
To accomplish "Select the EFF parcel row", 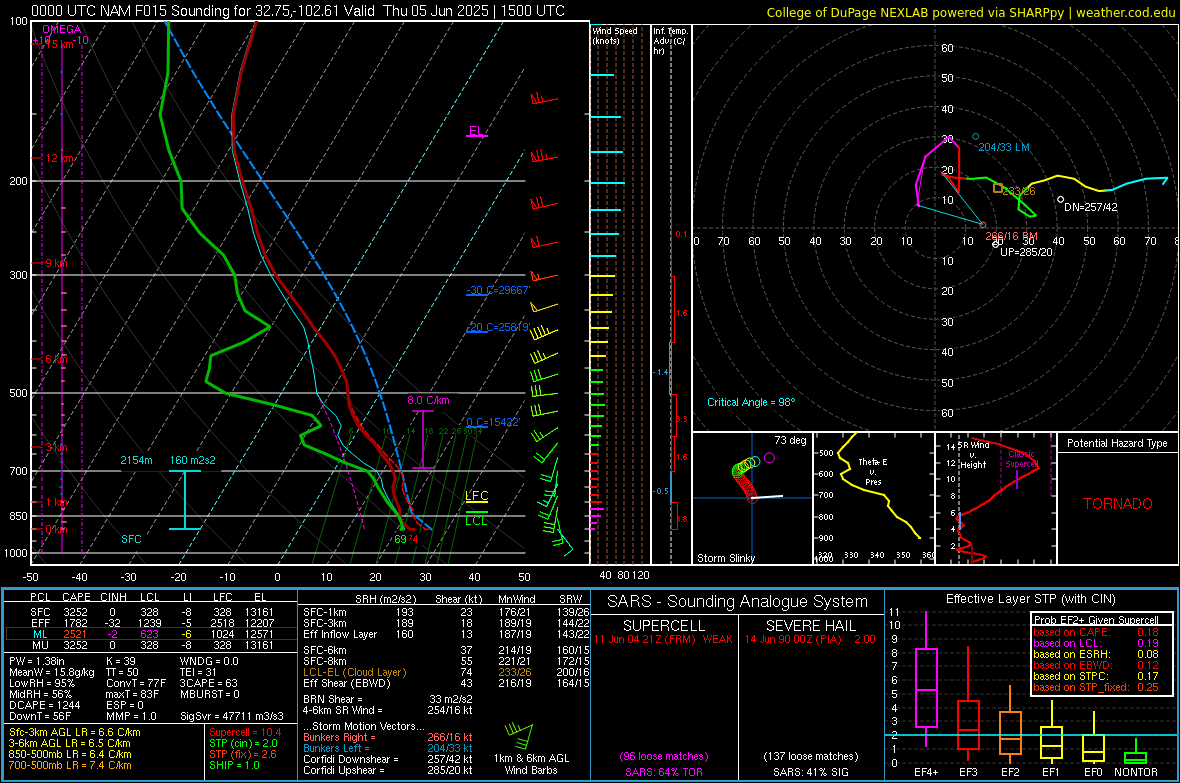I will coord(151,623).
